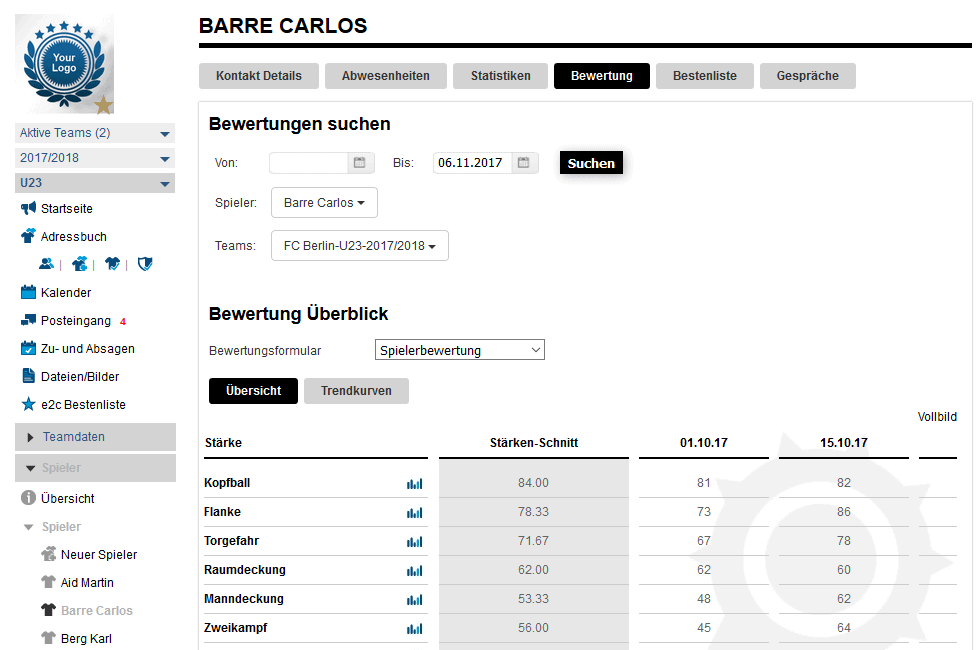
Task: Open the Gespräche tab
Action: (808, 76)
